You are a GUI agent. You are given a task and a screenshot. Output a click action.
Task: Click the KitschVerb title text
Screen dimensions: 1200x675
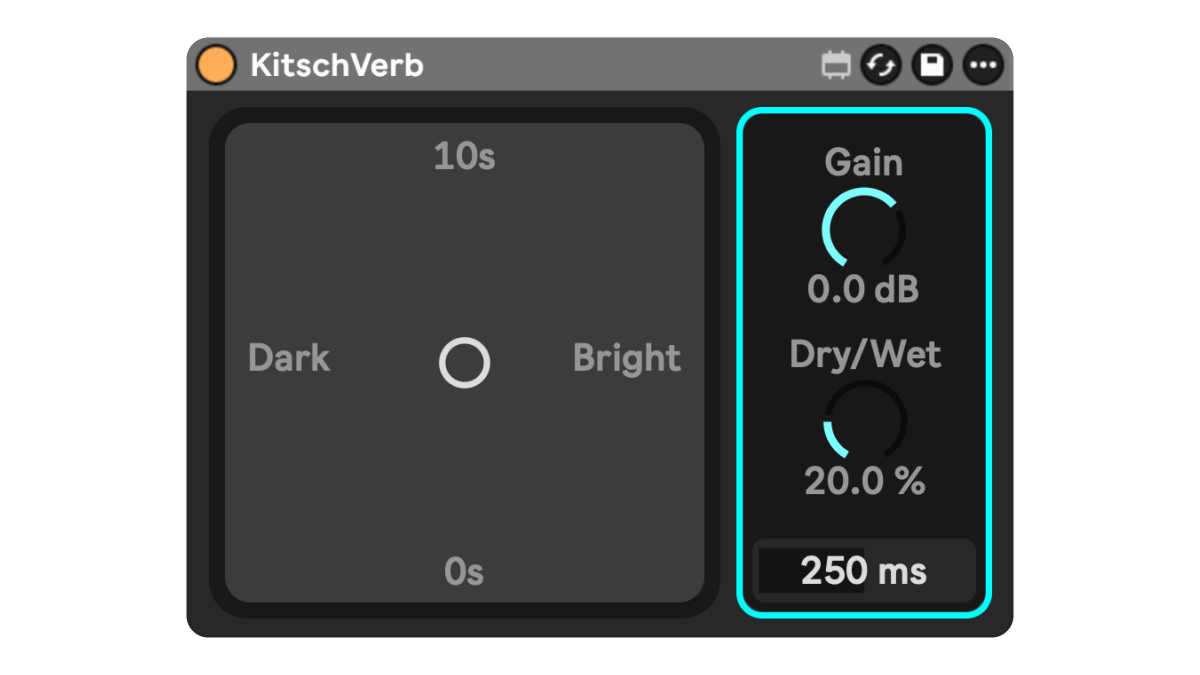[338, 64]
